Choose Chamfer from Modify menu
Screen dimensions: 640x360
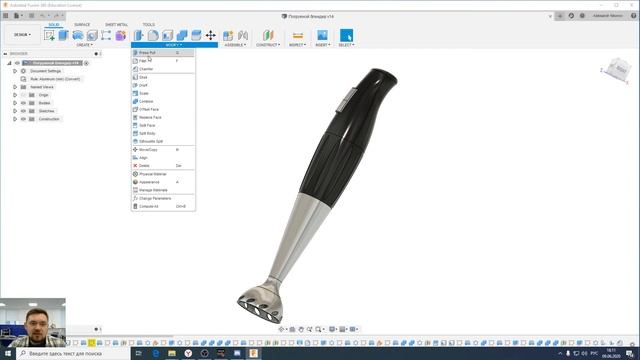[x=163, y=69]
